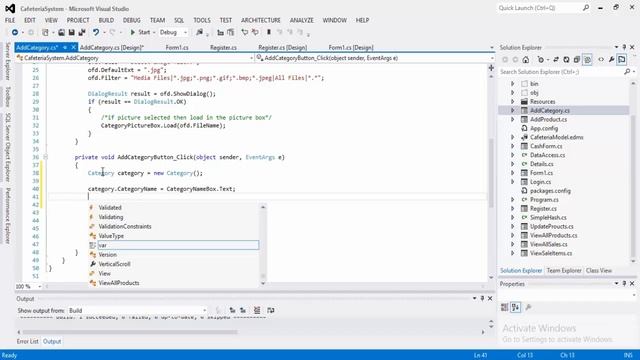Pin the Solution Explorer panel
Viewport: 640px width, 360px height.
(x=624, y=47)
